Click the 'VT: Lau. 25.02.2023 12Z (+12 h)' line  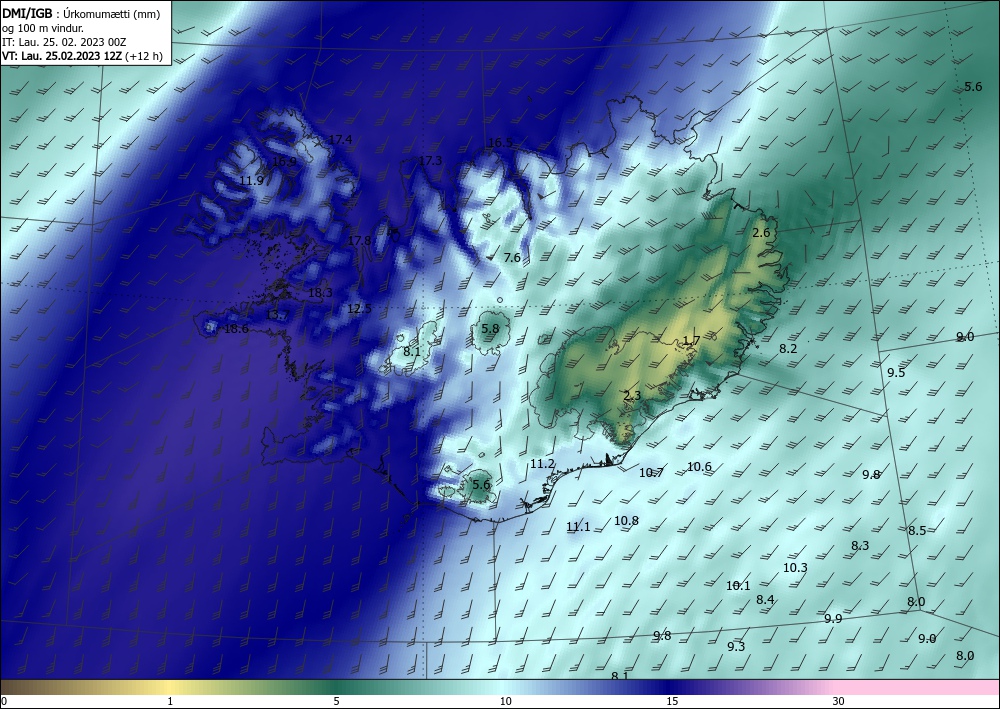[x=82, y=56]
